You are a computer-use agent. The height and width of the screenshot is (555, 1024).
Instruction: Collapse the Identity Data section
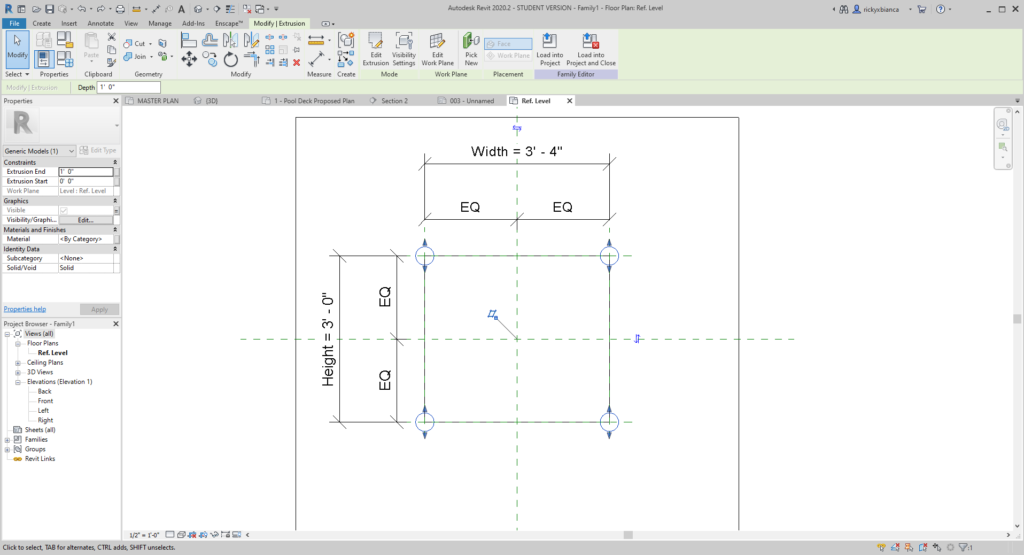point(115,249)
